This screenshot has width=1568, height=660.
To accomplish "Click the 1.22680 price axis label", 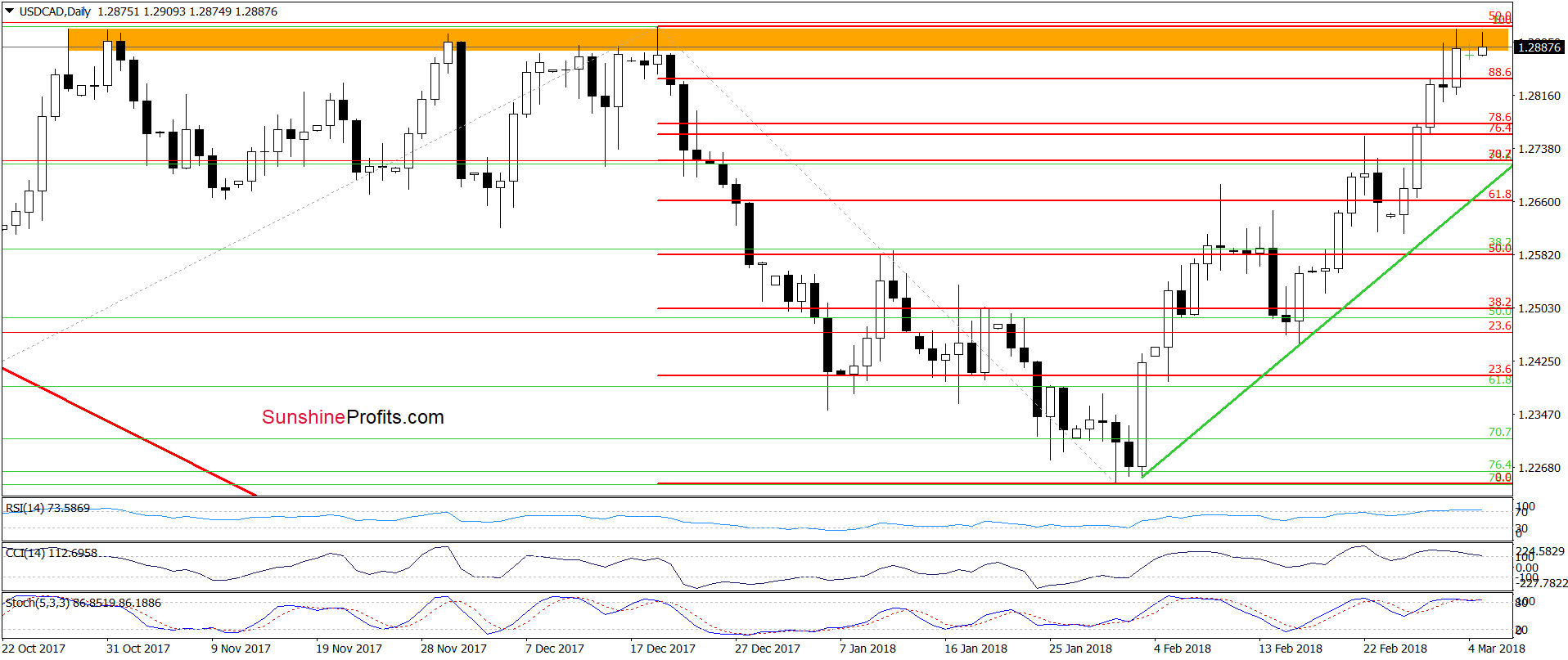I will click(1539, 468).
